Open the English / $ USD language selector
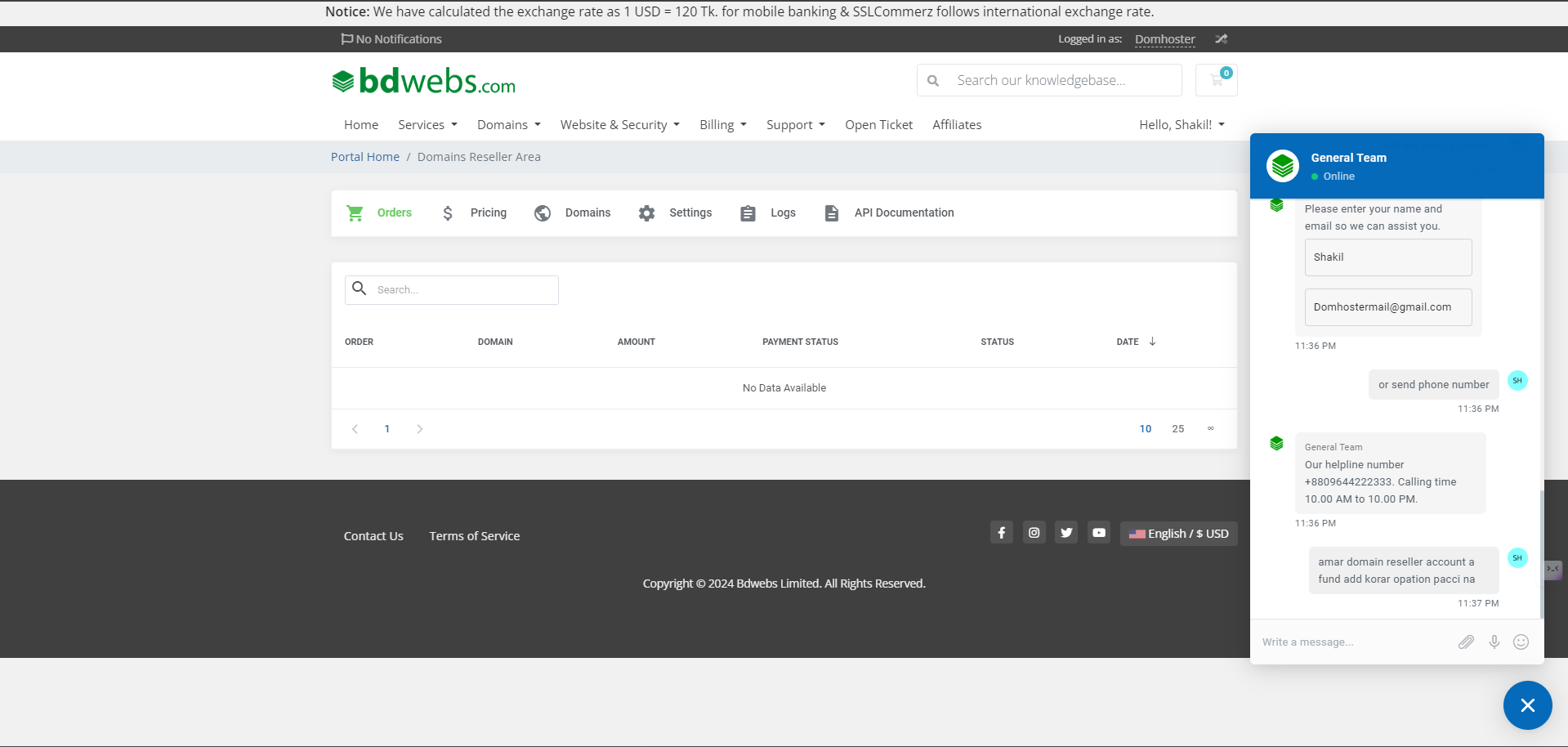1568x747 pixels. pyautogui.click(x=1179, y=534)
